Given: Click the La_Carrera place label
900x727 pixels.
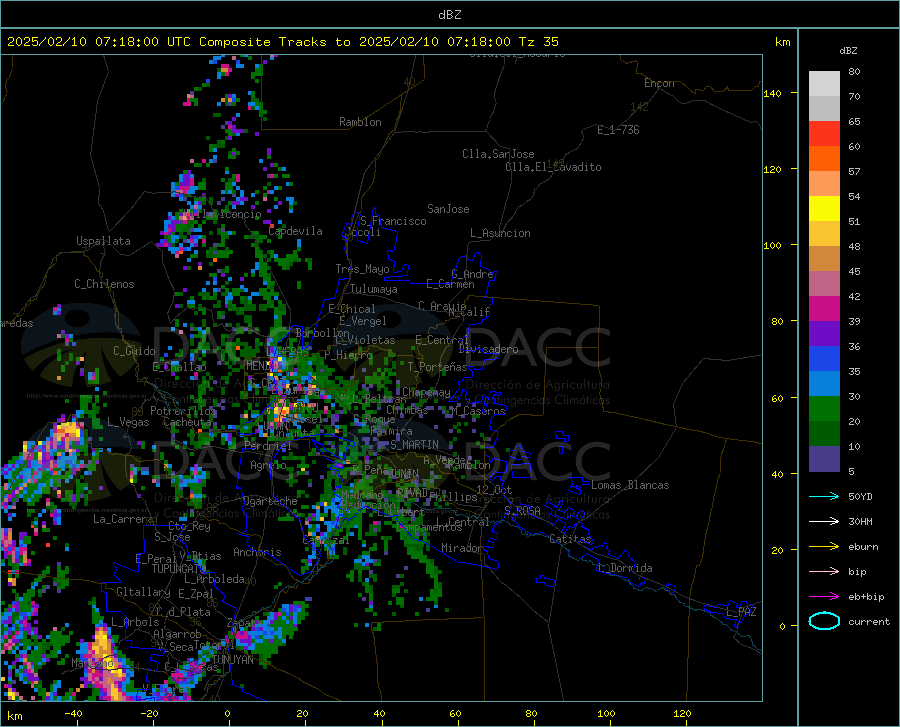Looking at the screenshot, I should (123, 519).
